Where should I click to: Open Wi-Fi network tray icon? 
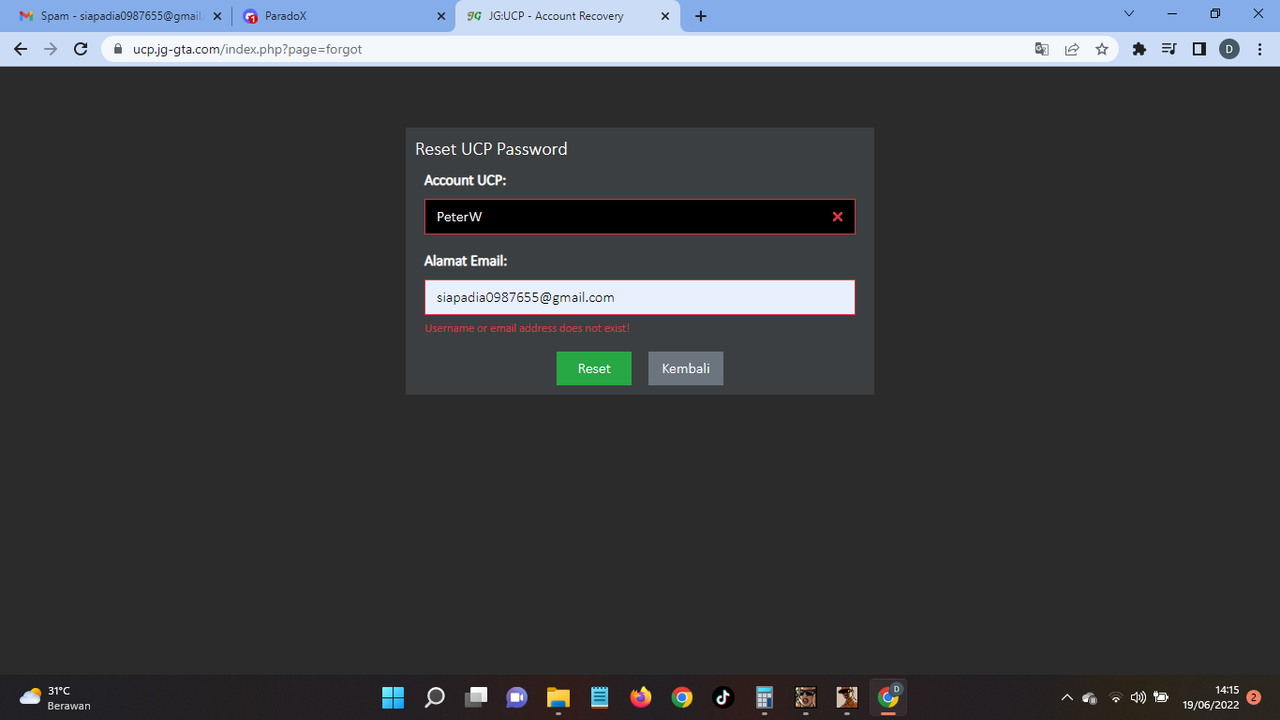coord(1116,697)
